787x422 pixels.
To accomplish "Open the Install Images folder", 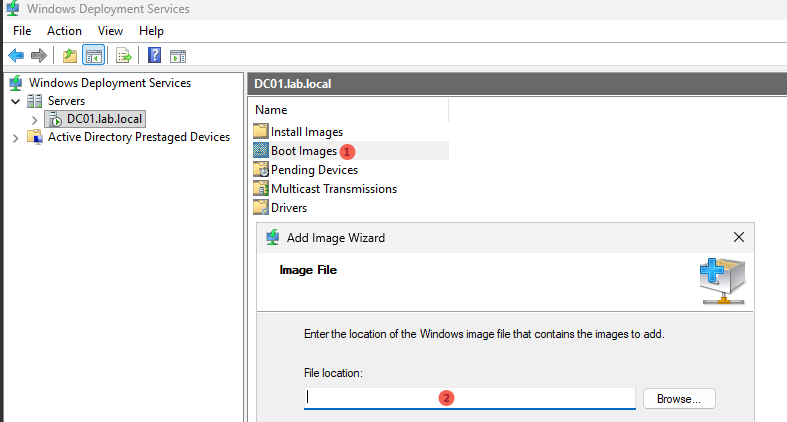I will pyautogui.click(x=306, y=132).
